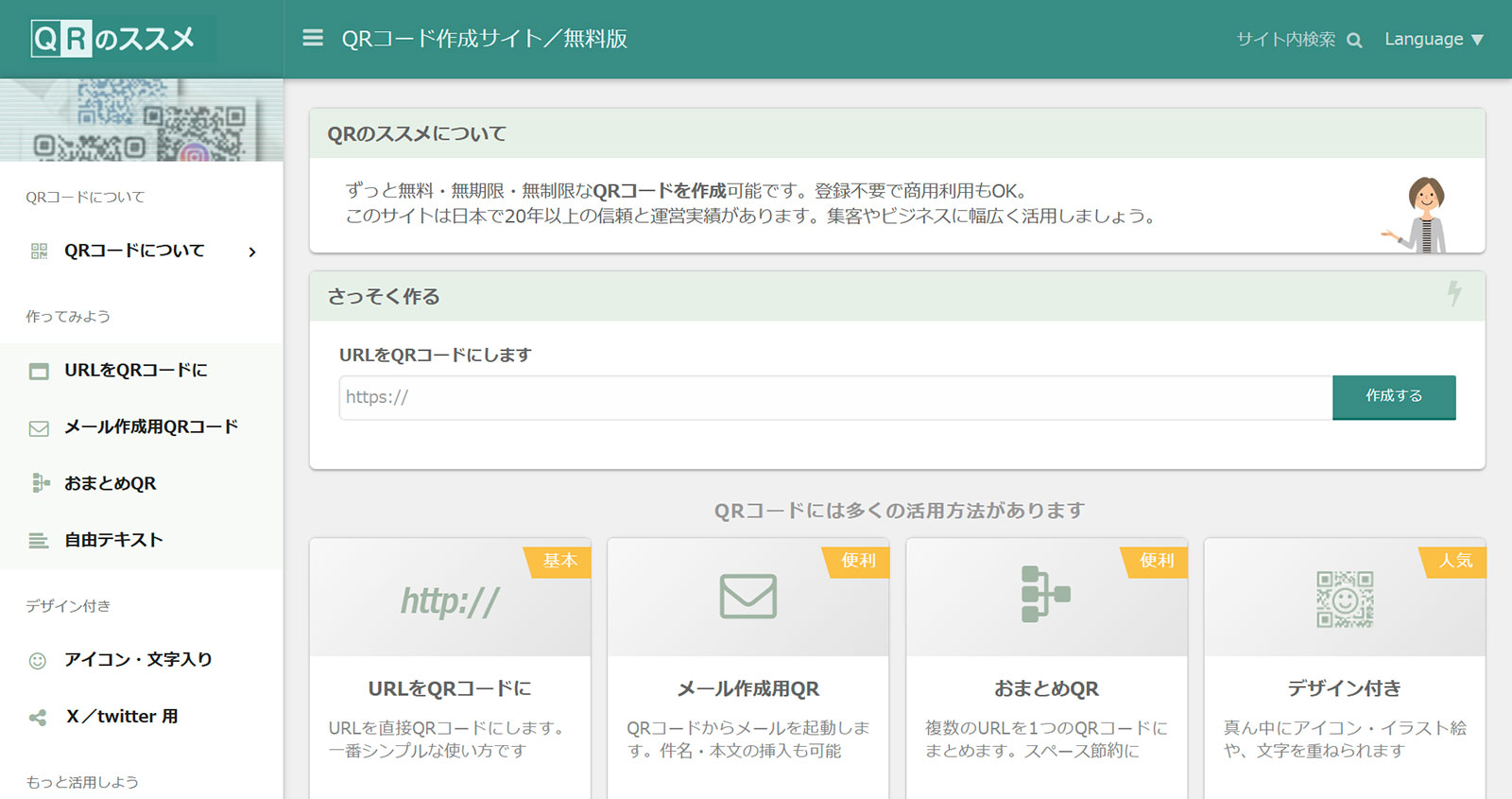Click the share icon for X/twitter
This screenshot has height=799, width=1512.
[x=38, y=718]
